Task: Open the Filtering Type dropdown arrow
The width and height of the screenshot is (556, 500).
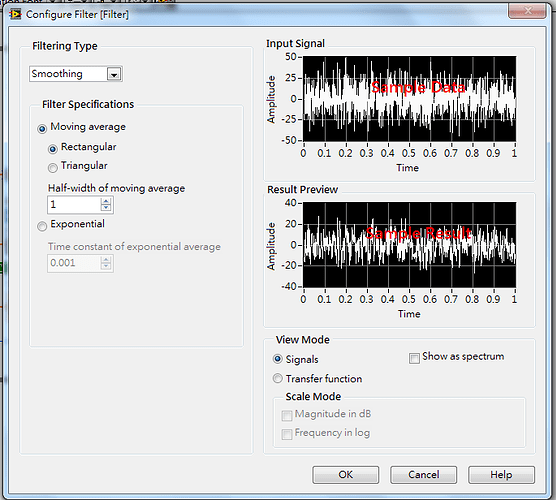Action: point(114,74)
